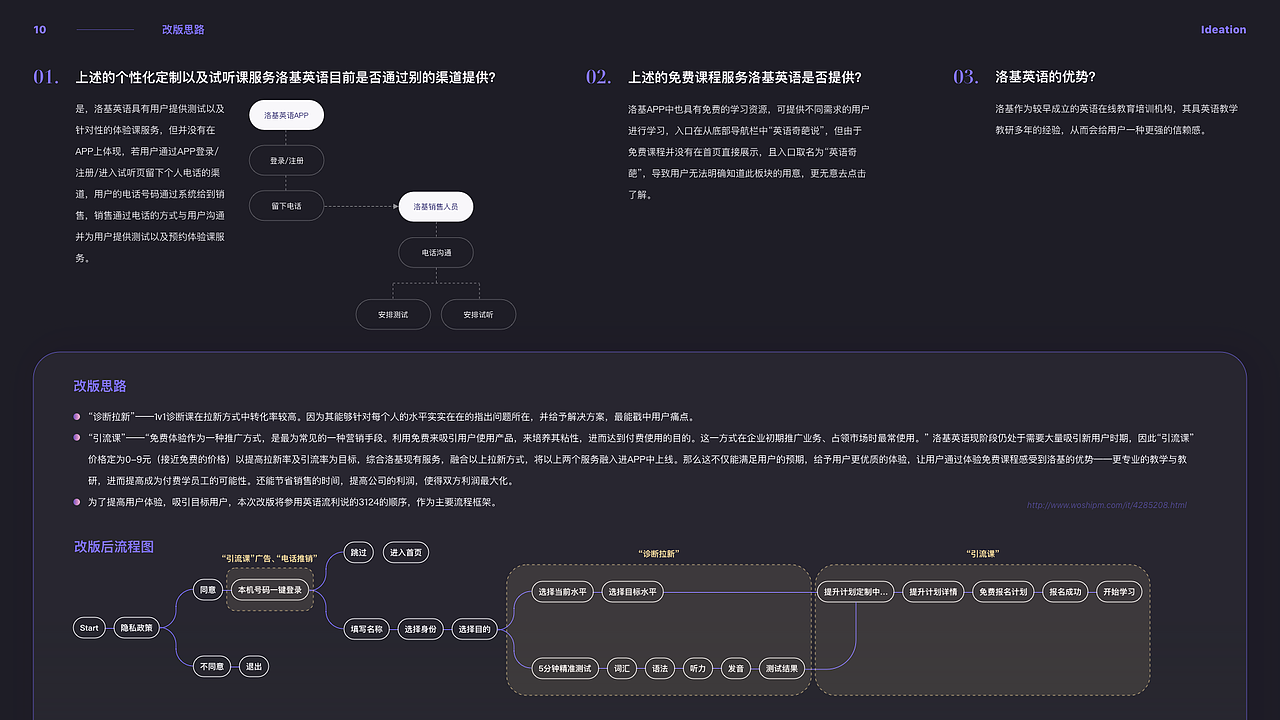Select the 退出 node
This screenshot has width=1280, height=720.
253,666
